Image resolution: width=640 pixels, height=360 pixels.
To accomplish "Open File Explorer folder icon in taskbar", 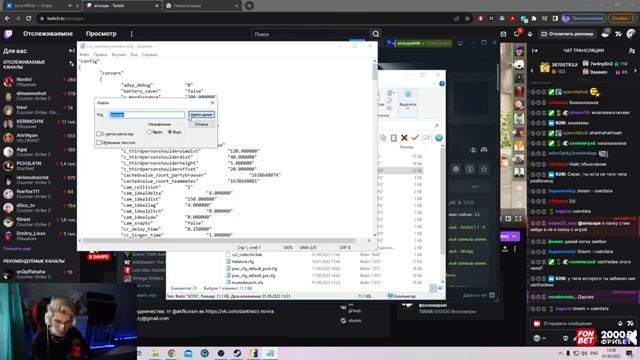I will [x=156, y=353].
